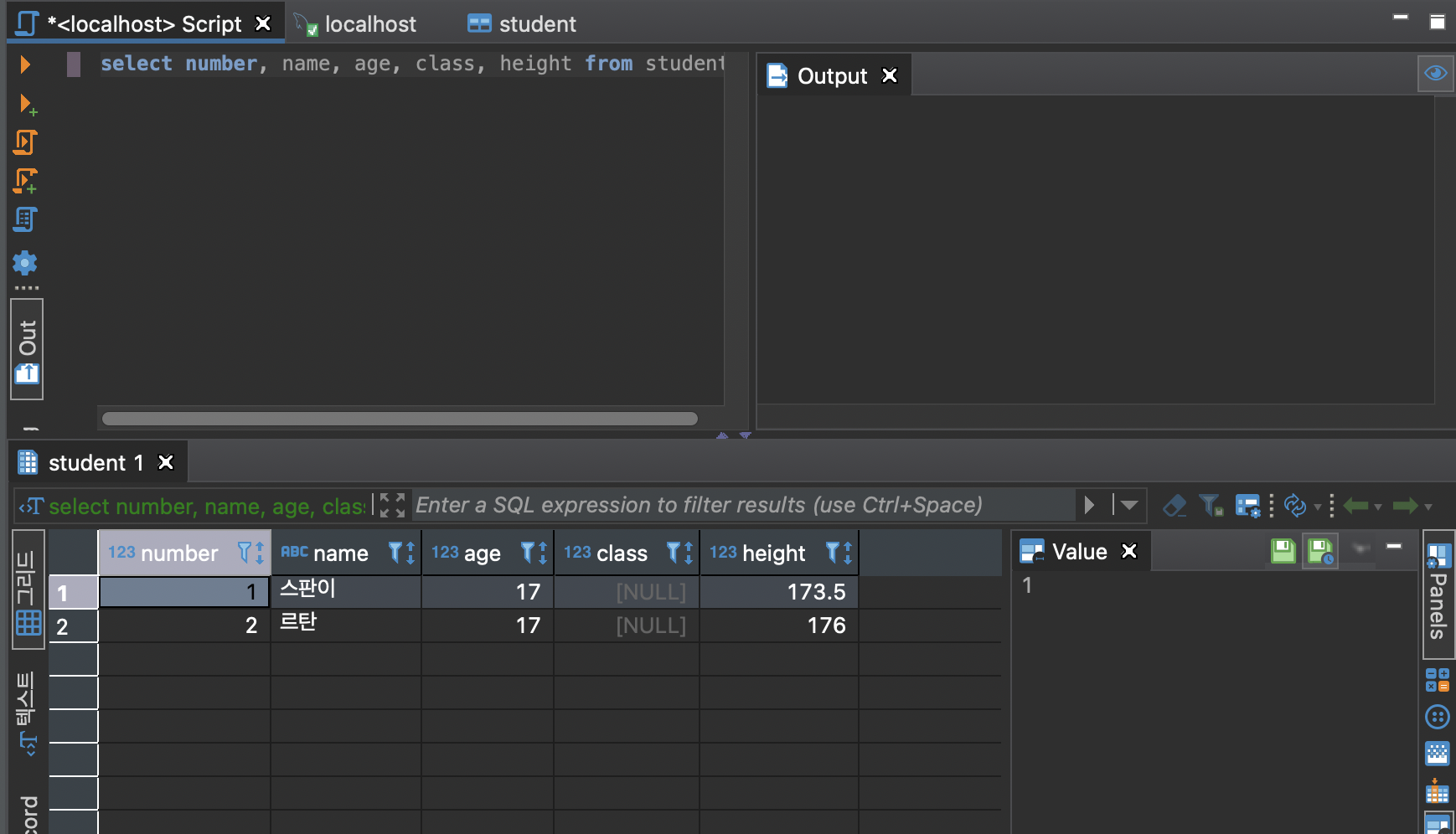
Task: Click the name cell 르탄
Action: pyautogui.click(x=345, y=625)
